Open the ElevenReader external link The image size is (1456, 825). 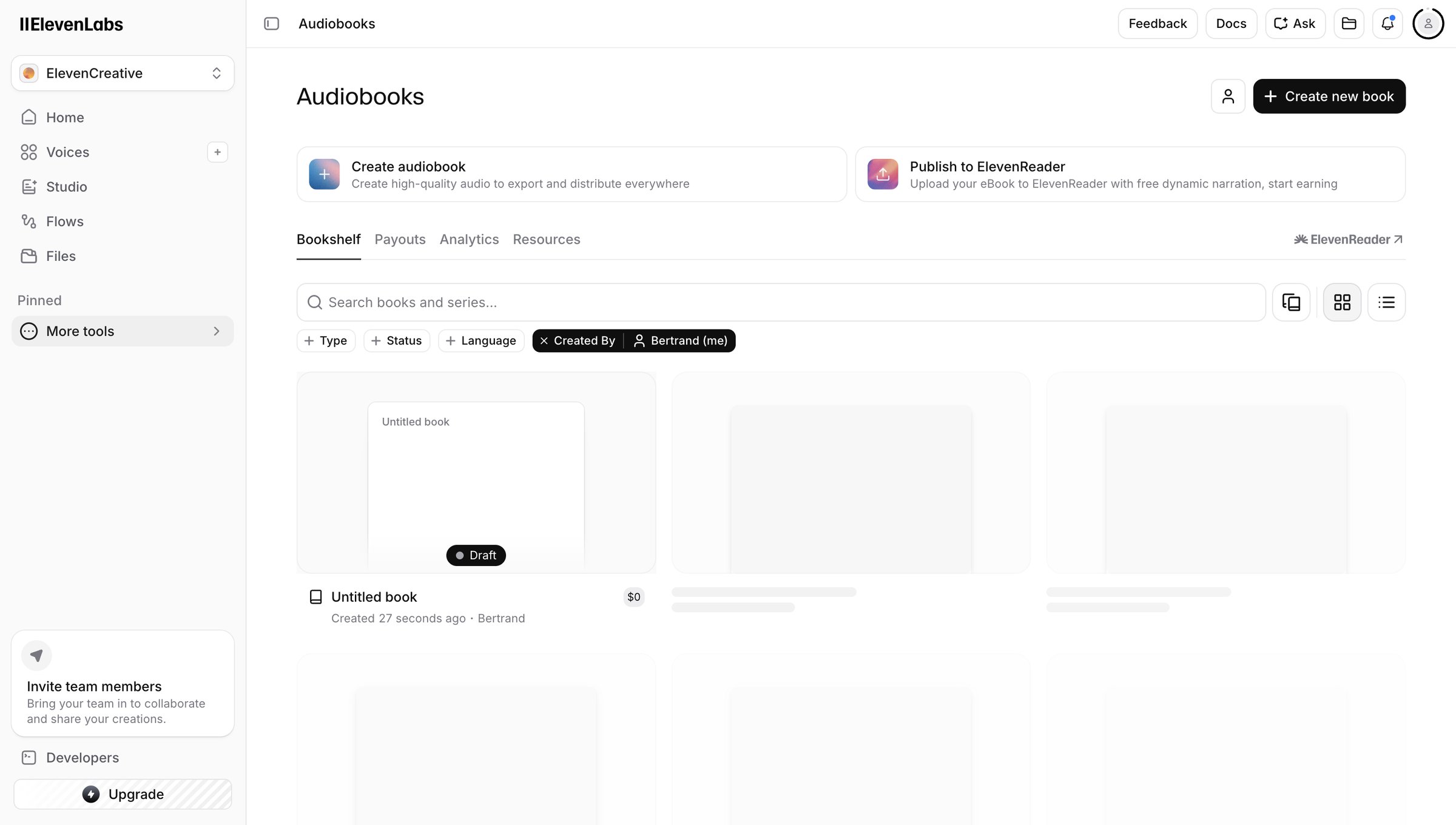pos(1348,240)
